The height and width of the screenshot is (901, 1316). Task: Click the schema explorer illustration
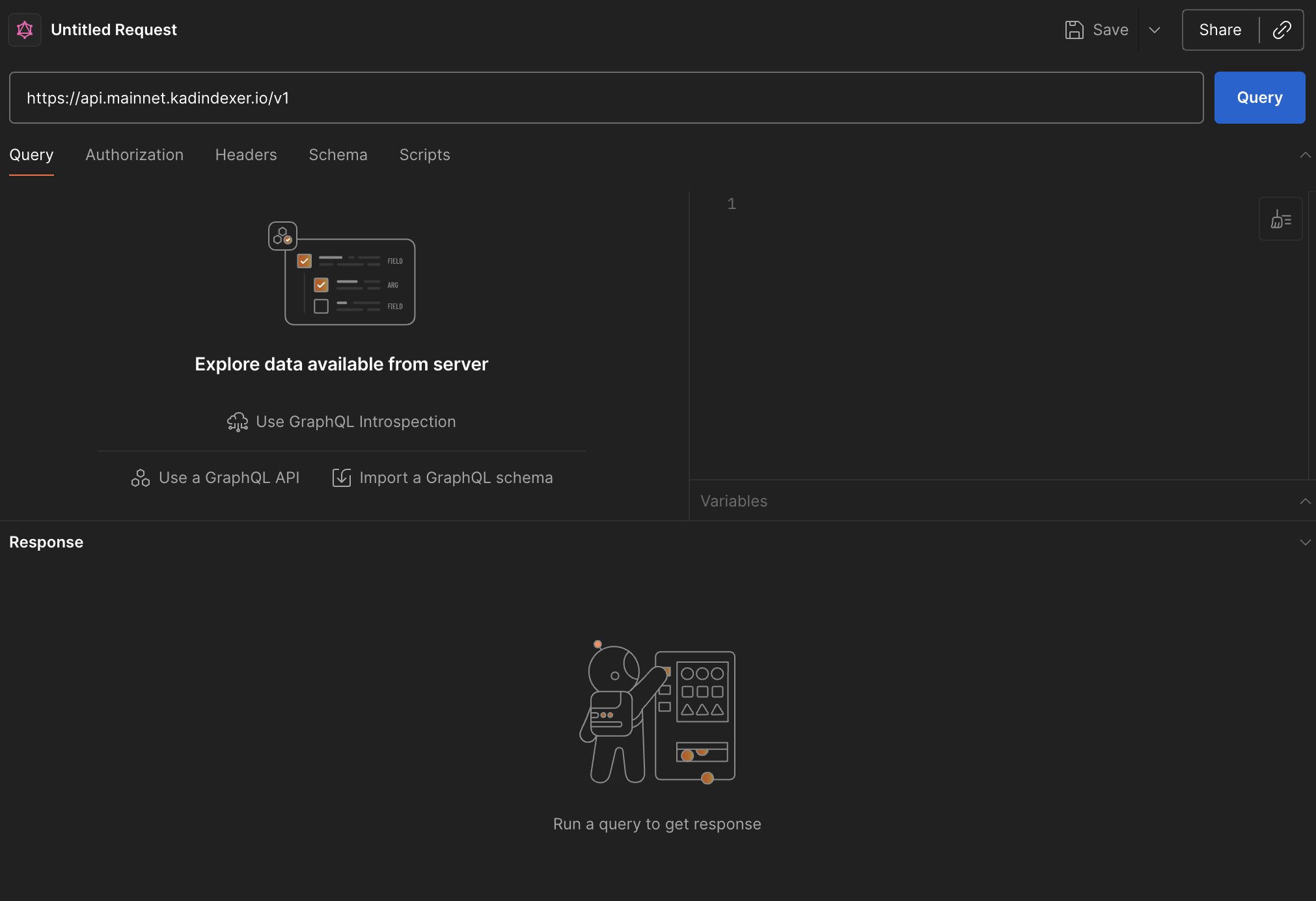click(x=342, y=273)
